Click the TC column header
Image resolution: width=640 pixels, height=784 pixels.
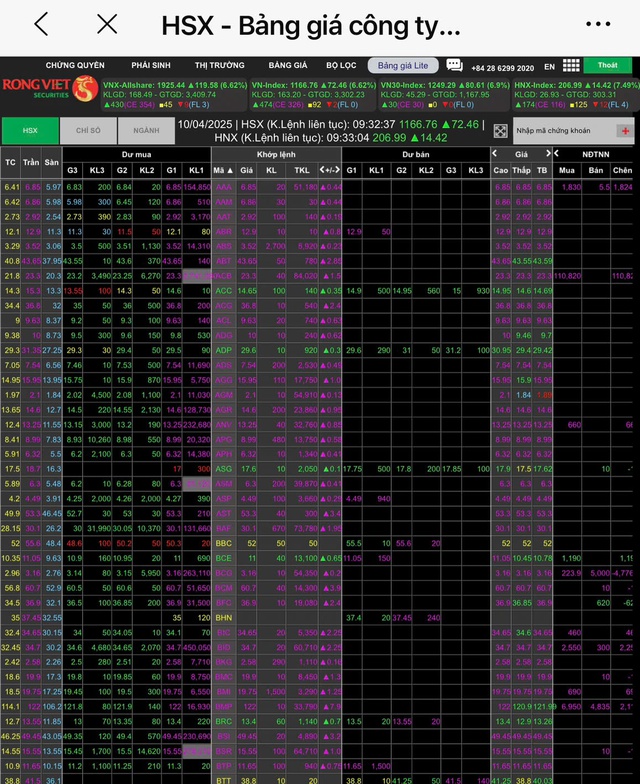(10, 162)
